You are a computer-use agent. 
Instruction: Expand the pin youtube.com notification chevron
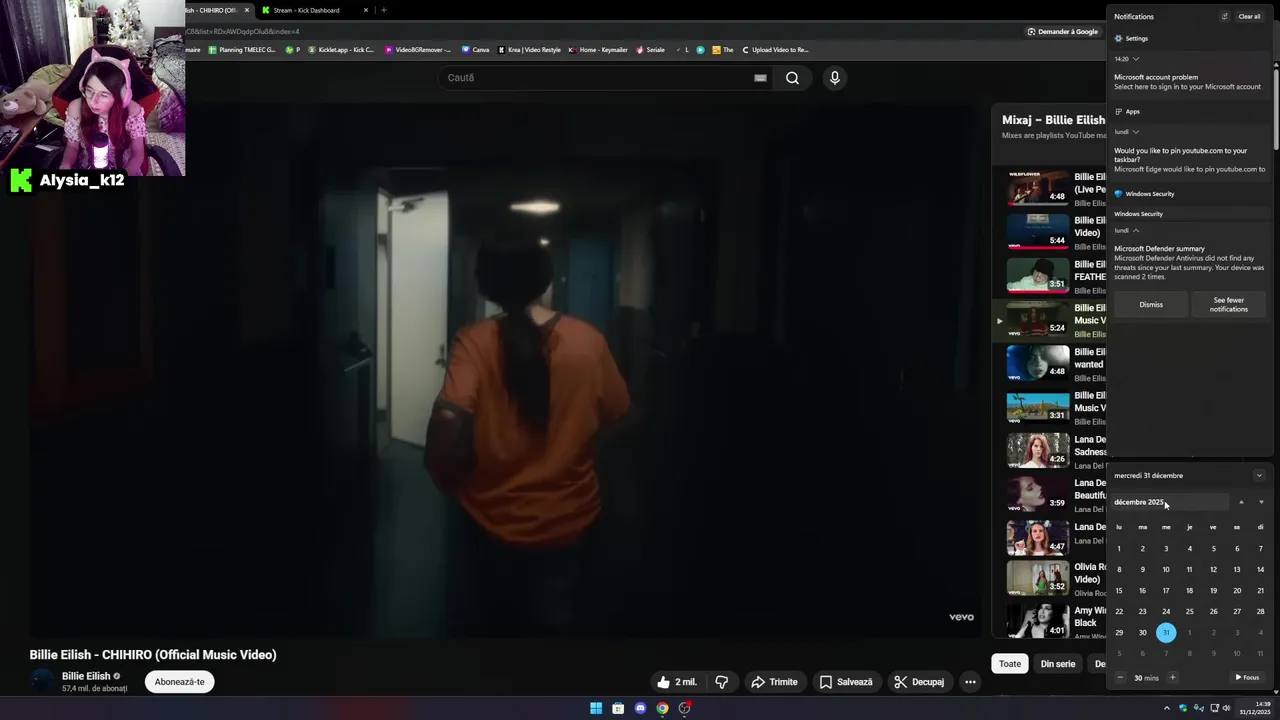(1136, 132)
